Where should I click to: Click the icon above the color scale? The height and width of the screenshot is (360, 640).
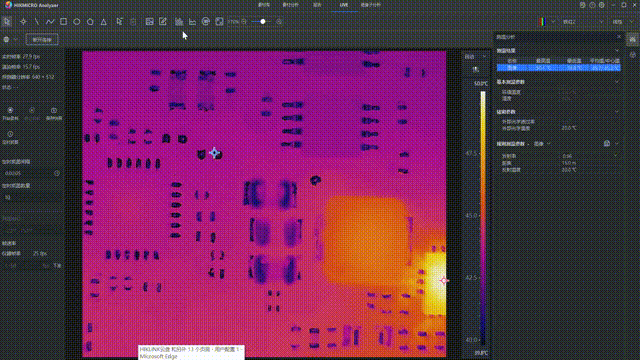pos(476,70)
